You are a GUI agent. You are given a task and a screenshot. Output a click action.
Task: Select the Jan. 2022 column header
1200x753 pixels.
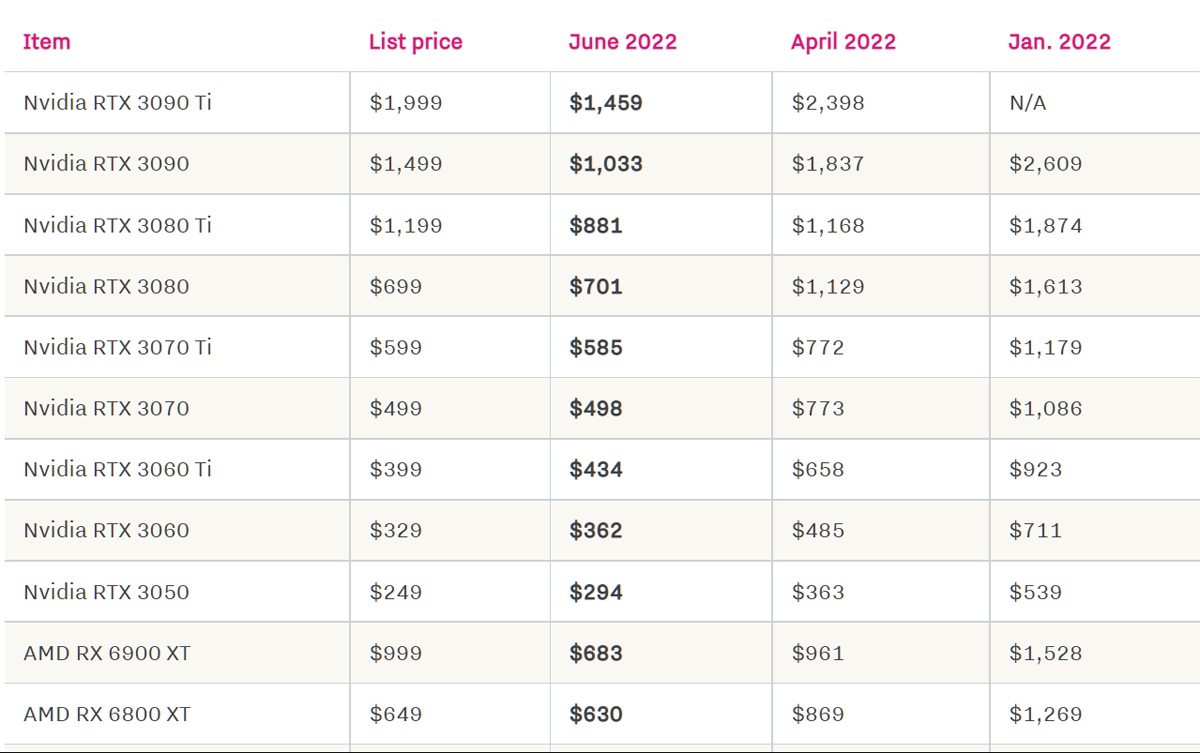coord(1059,42)
